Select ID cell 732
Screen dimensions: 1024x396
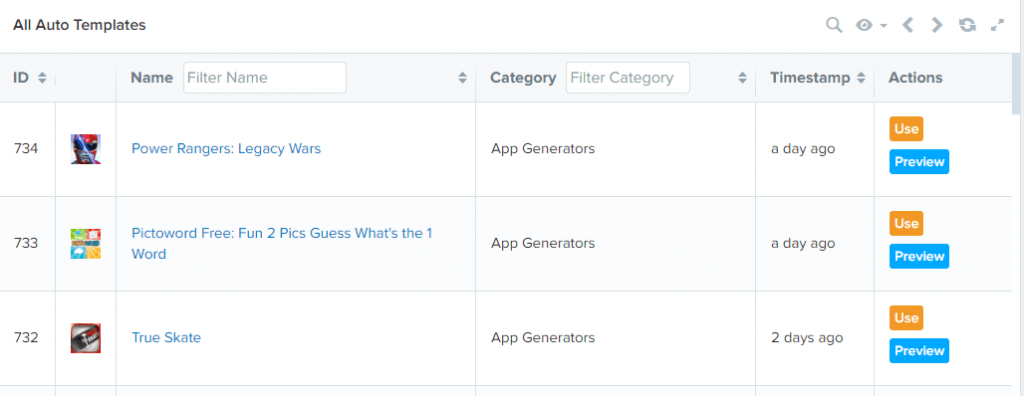pyautogui.click(x=26, y=338)
